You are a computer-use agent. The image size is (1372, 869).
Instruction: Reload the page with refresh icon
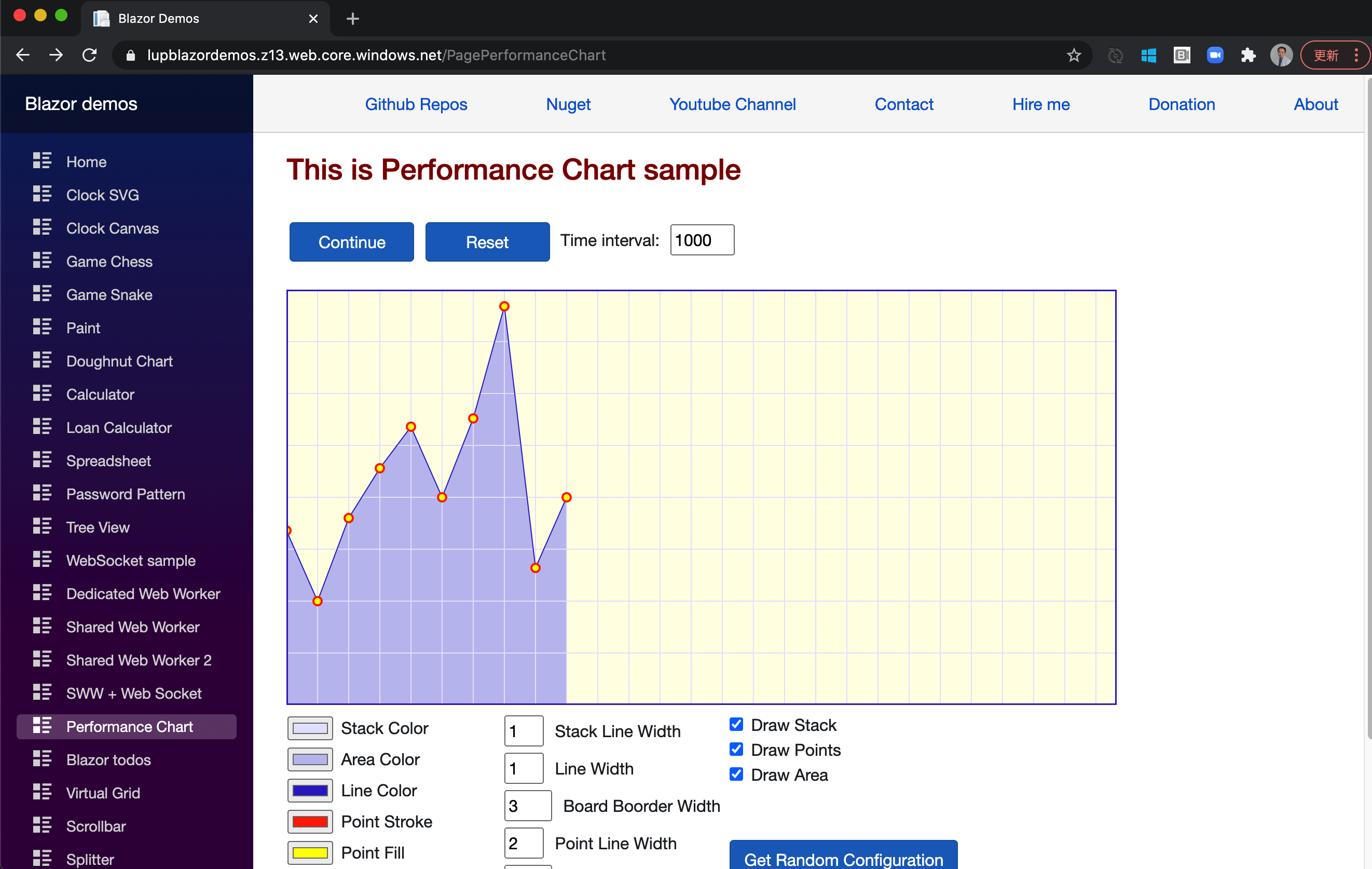[x=89, y=55]
